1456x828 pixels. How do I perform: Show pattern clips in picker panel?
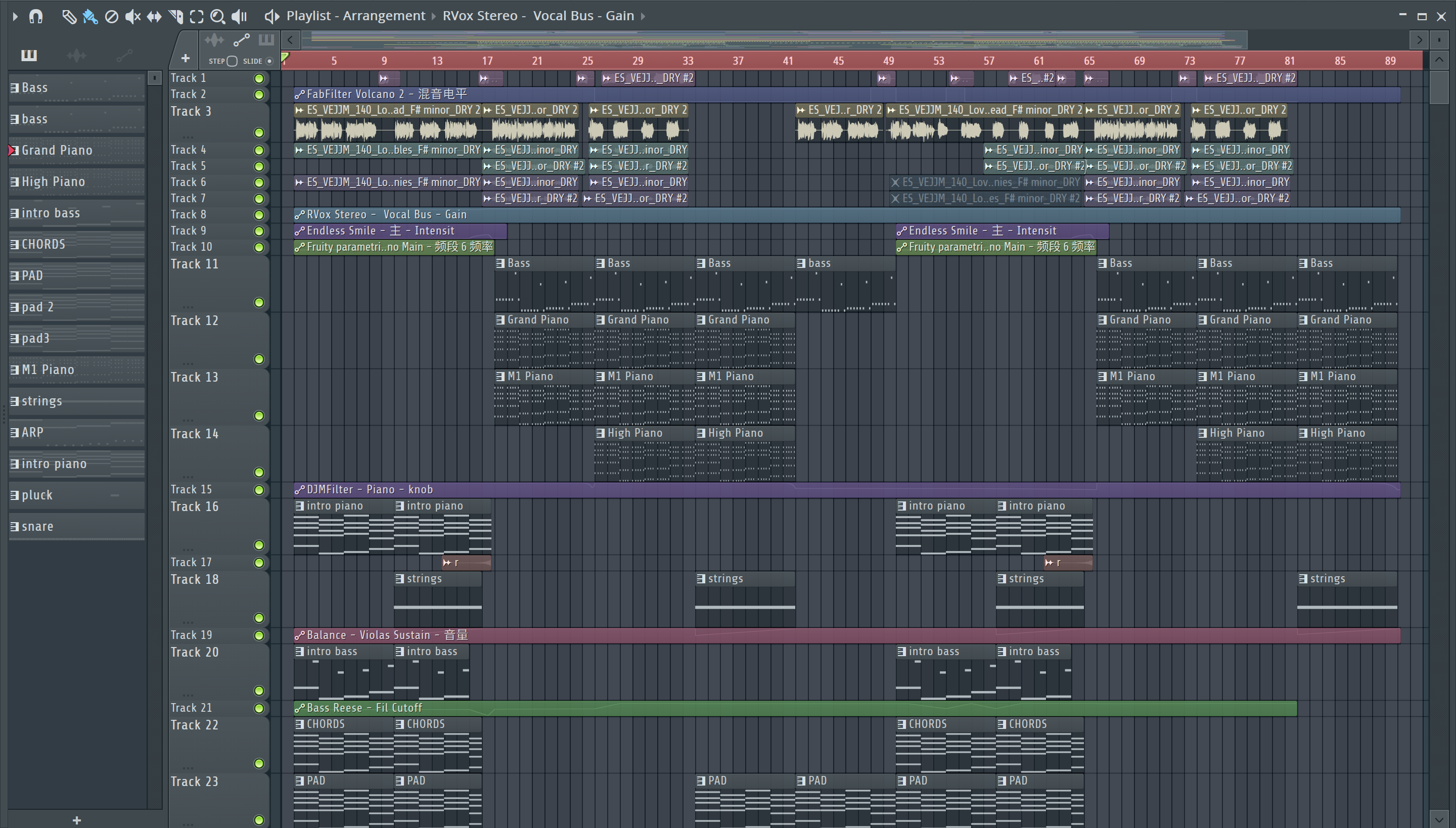(29, 55)
